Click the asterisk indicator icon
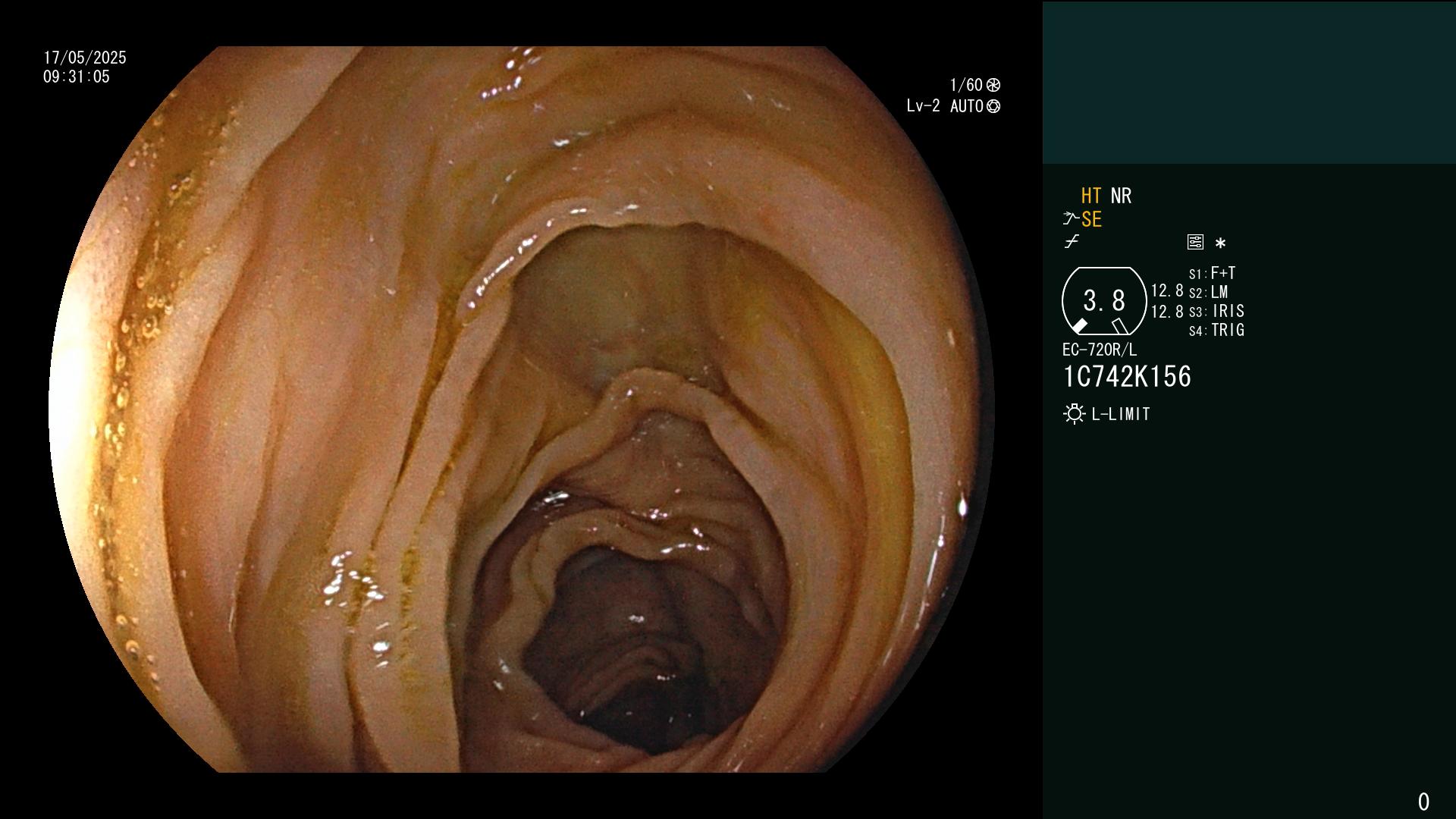Viewport: 1456px width, 819px height. [1220, 243]
